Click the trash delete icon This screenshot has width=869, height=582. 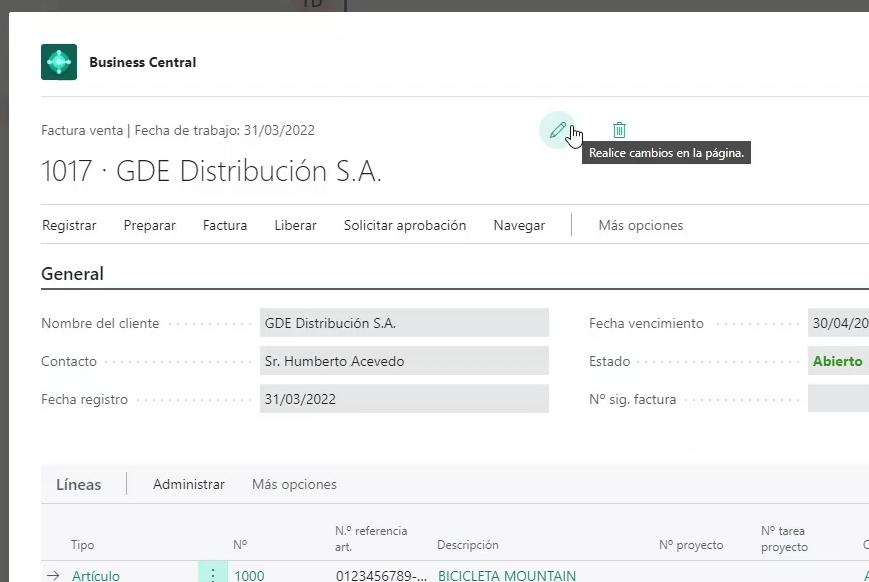pyautogui.click(x=619, y=130)
